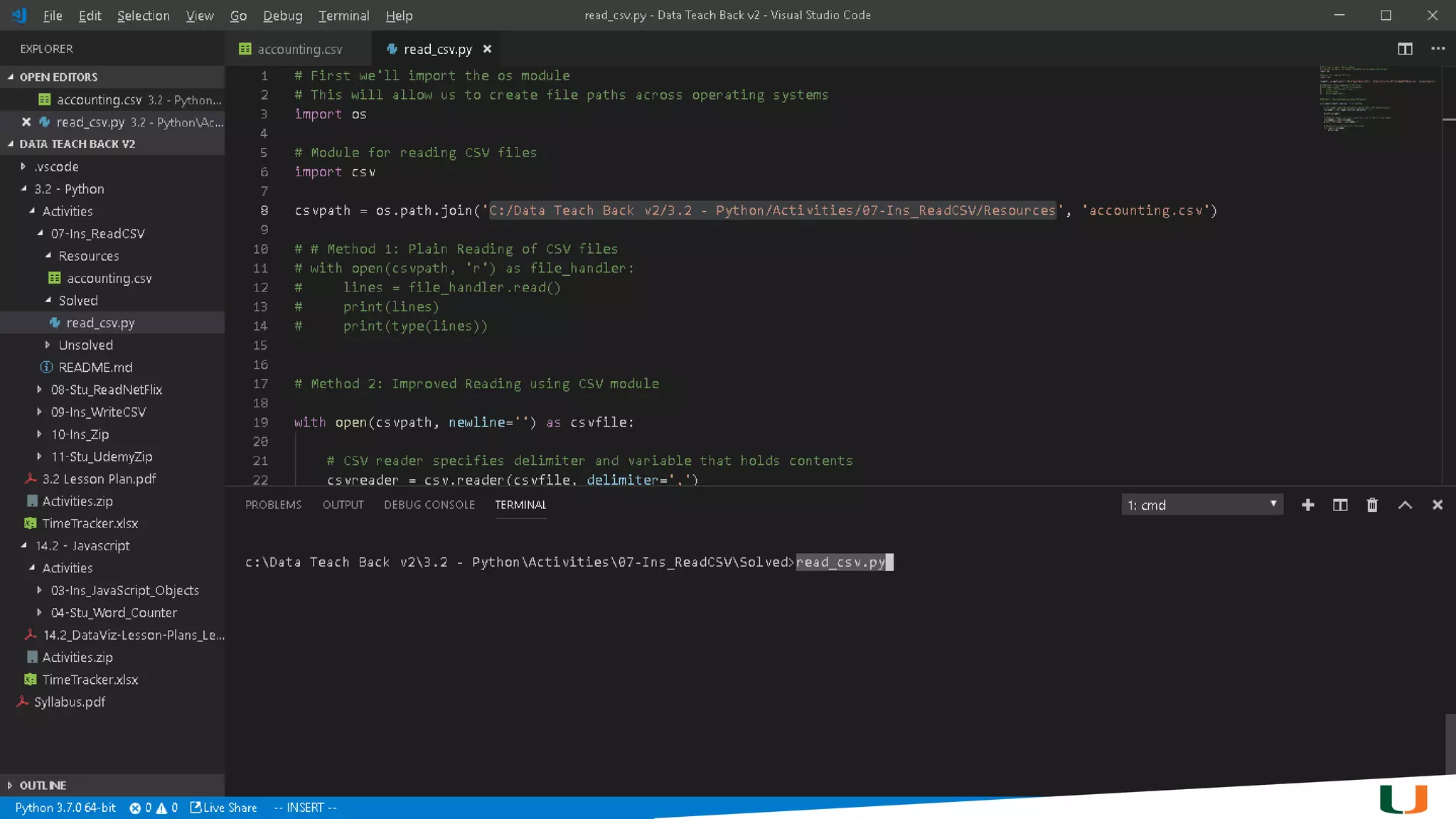Switch to the Debug Console tab
This screenshot has width=1456, height=819.
point(429,505)
